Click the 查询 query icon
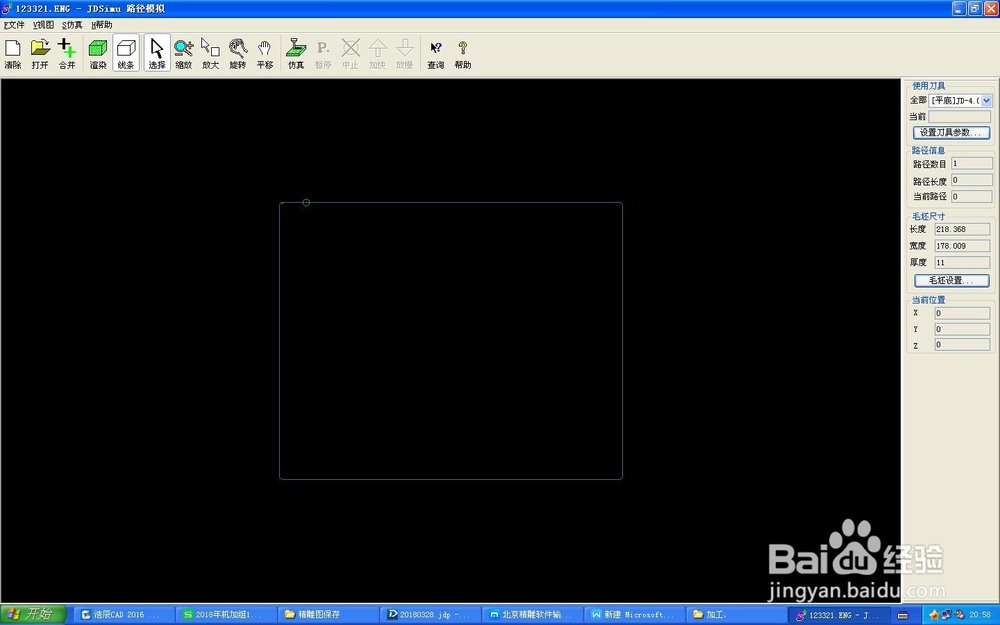Viewport: 1000px width, 625px height. click(x=436, y=54)
